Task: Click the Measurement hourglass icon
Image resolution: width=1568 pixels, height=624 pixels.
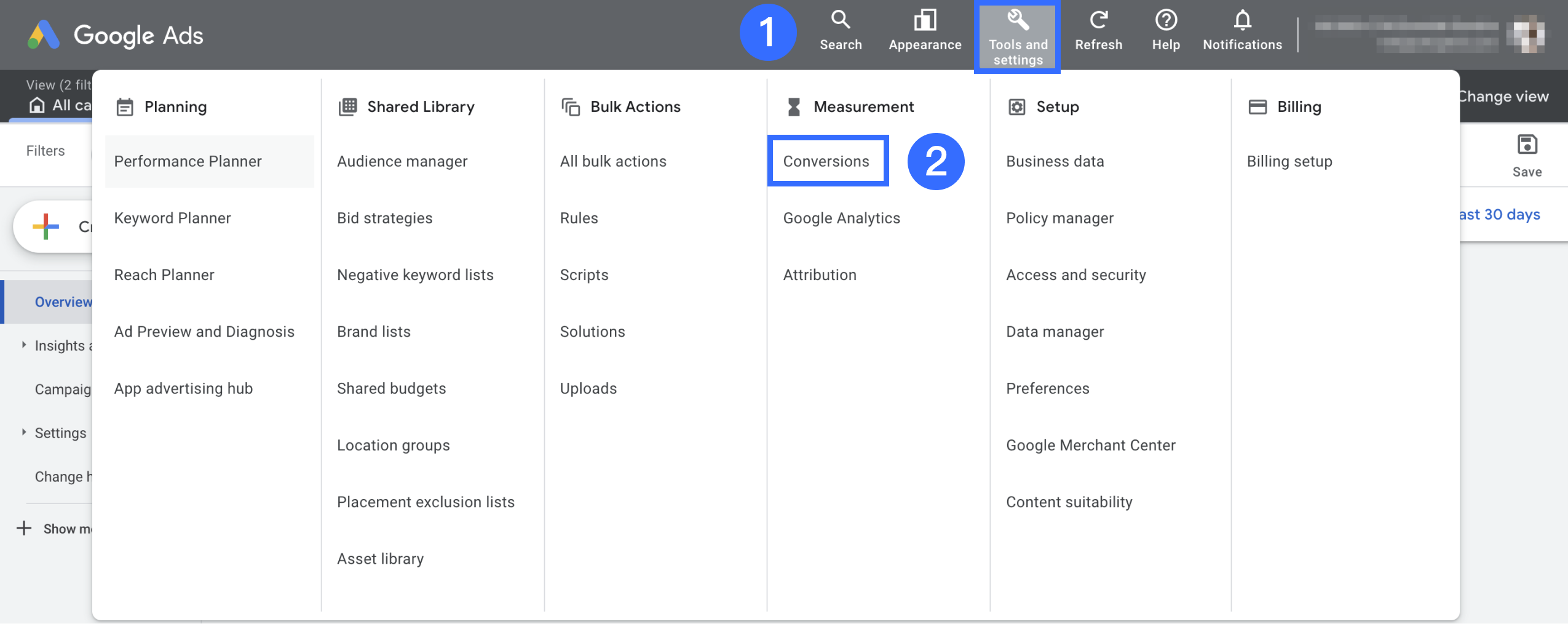Action: (x=794, y=107)
